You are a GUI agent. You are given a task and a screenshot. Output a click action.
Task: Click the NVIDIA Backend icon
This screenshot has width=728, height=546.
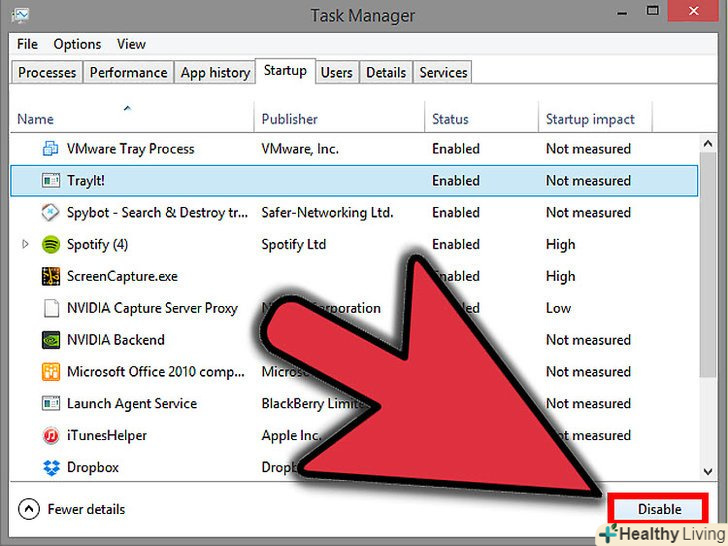tap(51, 340)
